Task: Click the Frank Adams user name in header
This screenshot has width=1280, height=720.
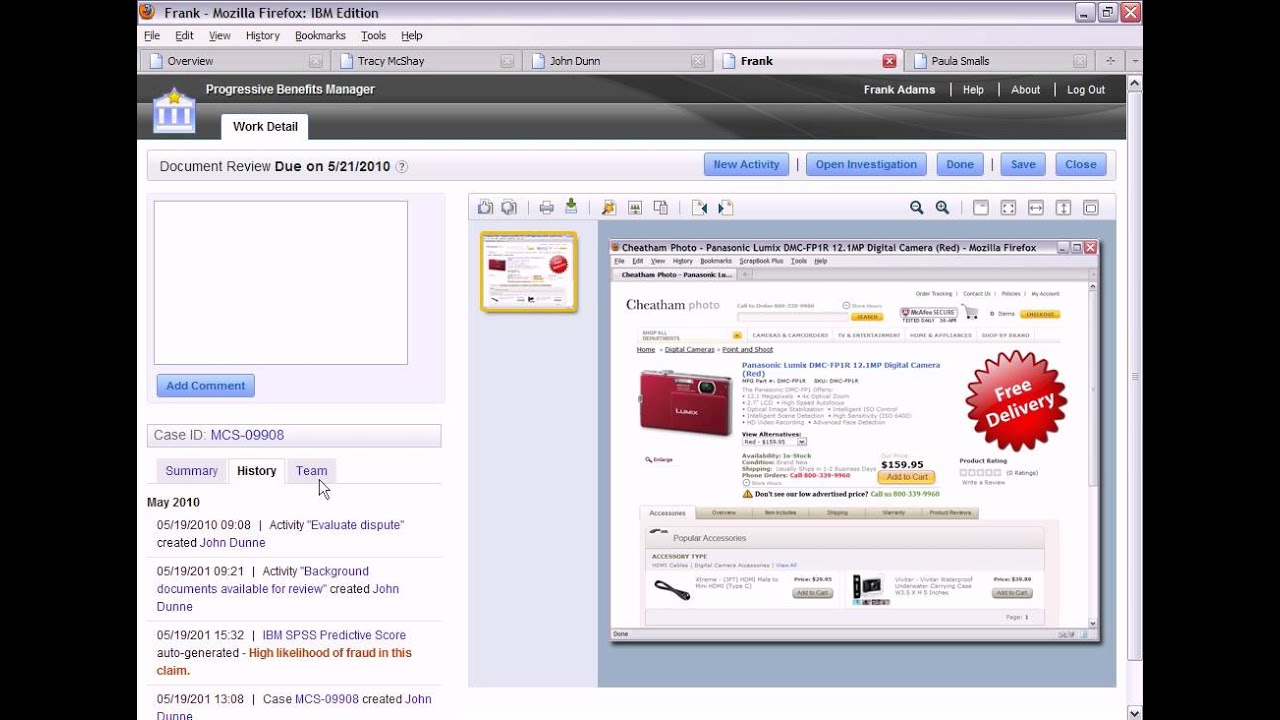Action: (x=900, y=90)
